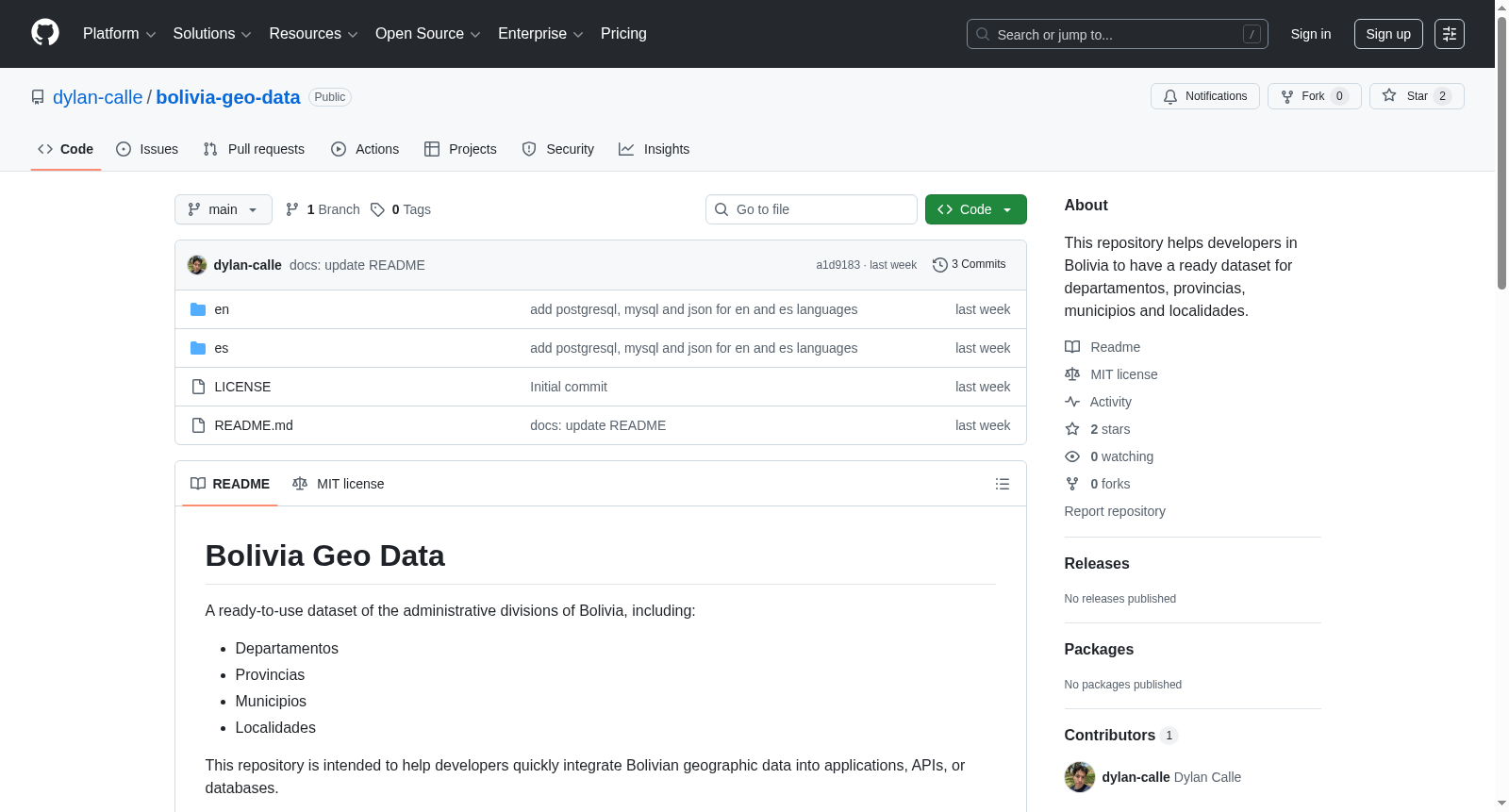This screenshot has height=812, width=1509.
Task: Click the README.md file icon
Action: [198, 425]
